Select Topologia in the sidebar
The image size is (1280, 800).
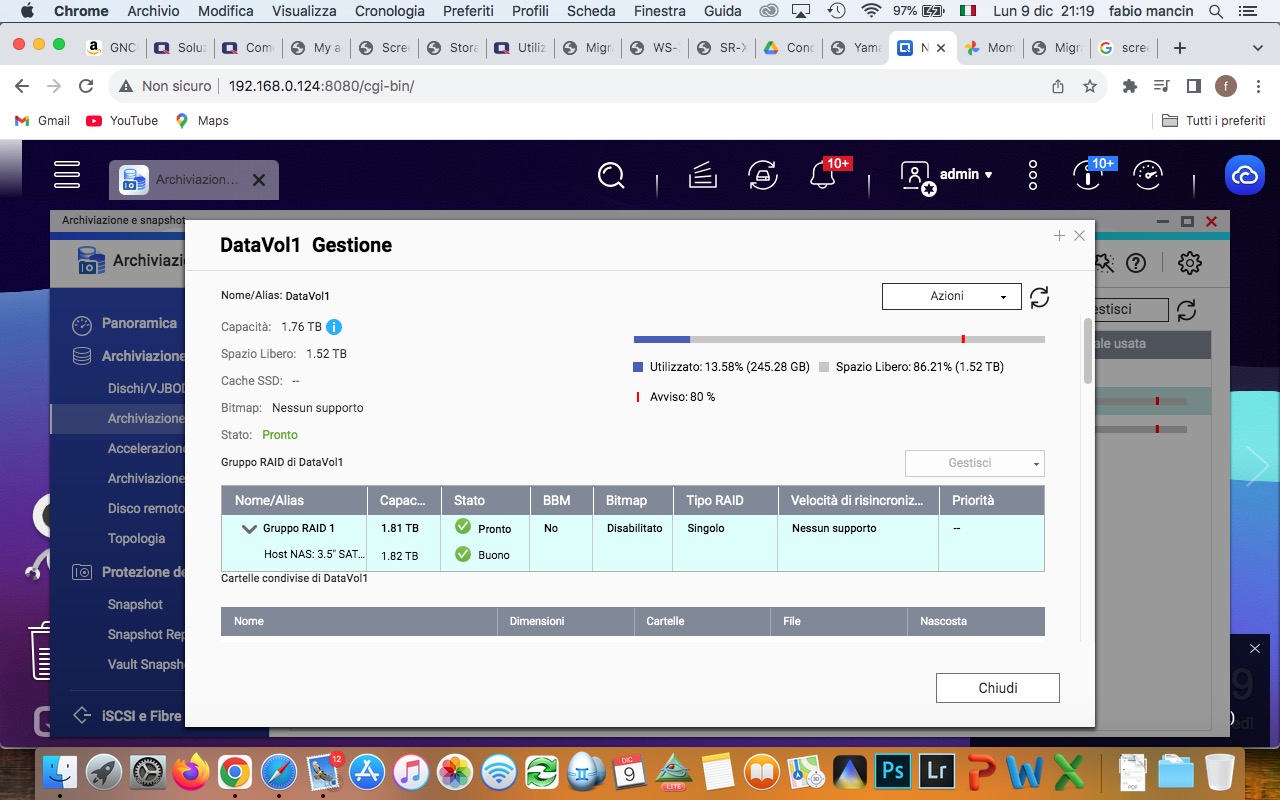coord(136,538)
